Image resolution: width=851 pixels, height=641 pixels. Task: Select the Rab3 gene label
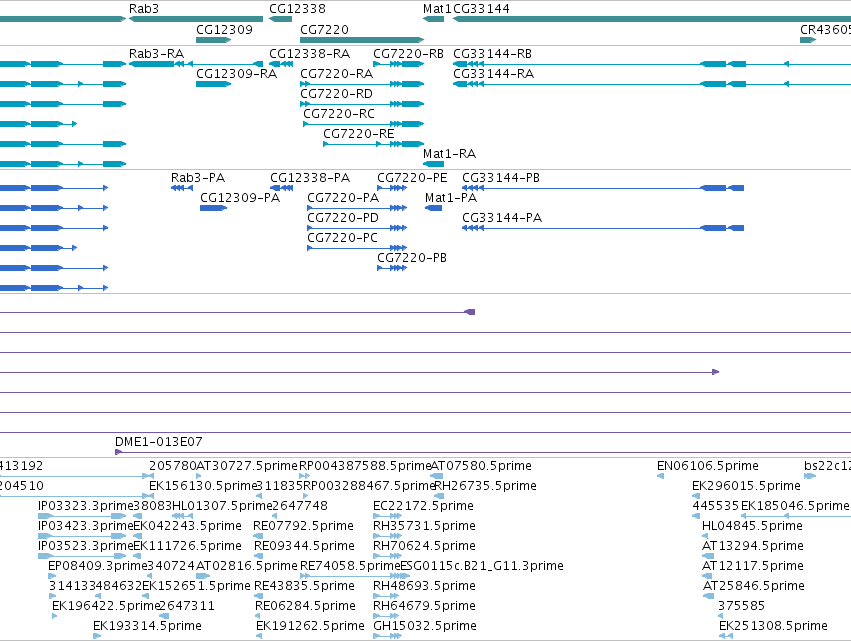pyautogui.click(x=144, y=9)
